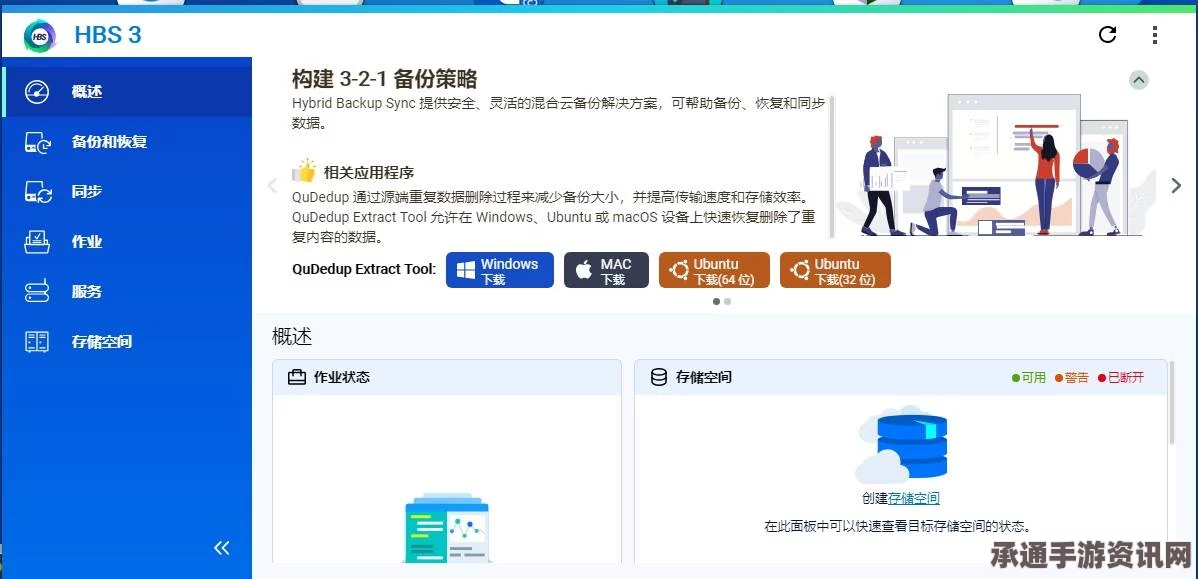Collapse the banner with the up chevron

[x=1138, y=80]
